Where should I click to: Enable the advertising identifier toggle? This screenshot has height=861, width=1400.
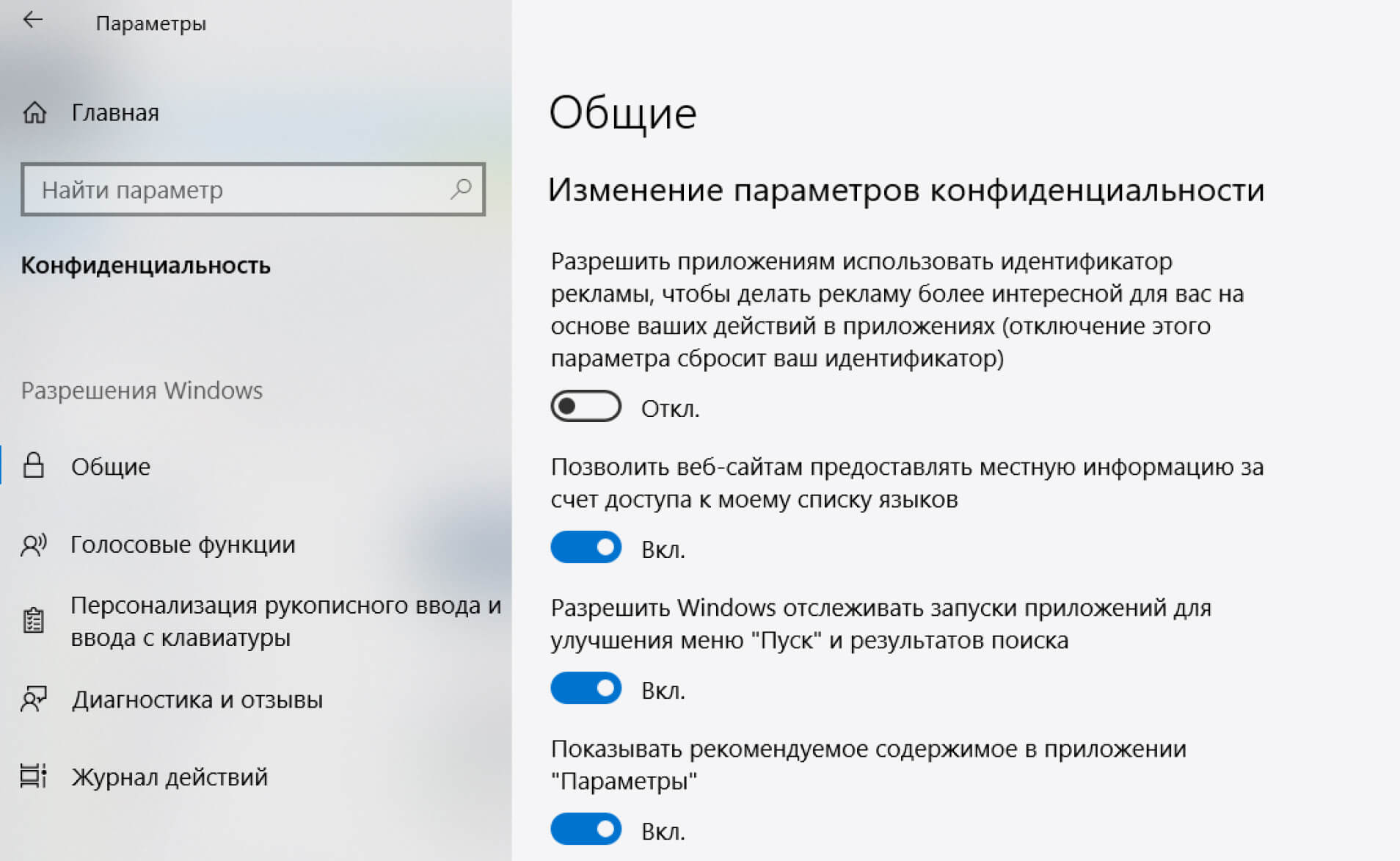click(x=586, y=407)
